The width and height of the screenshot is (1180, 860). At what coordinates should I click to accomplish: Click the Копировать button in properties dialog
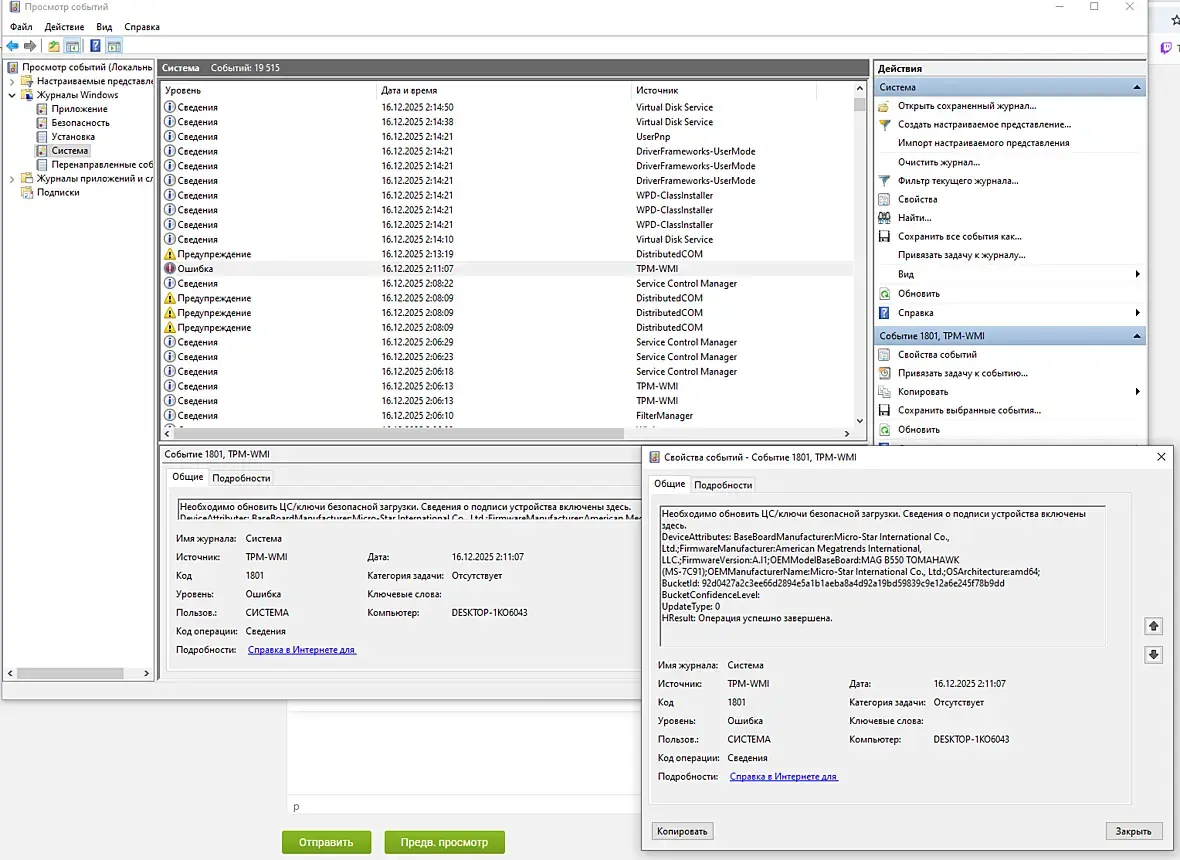682,831
